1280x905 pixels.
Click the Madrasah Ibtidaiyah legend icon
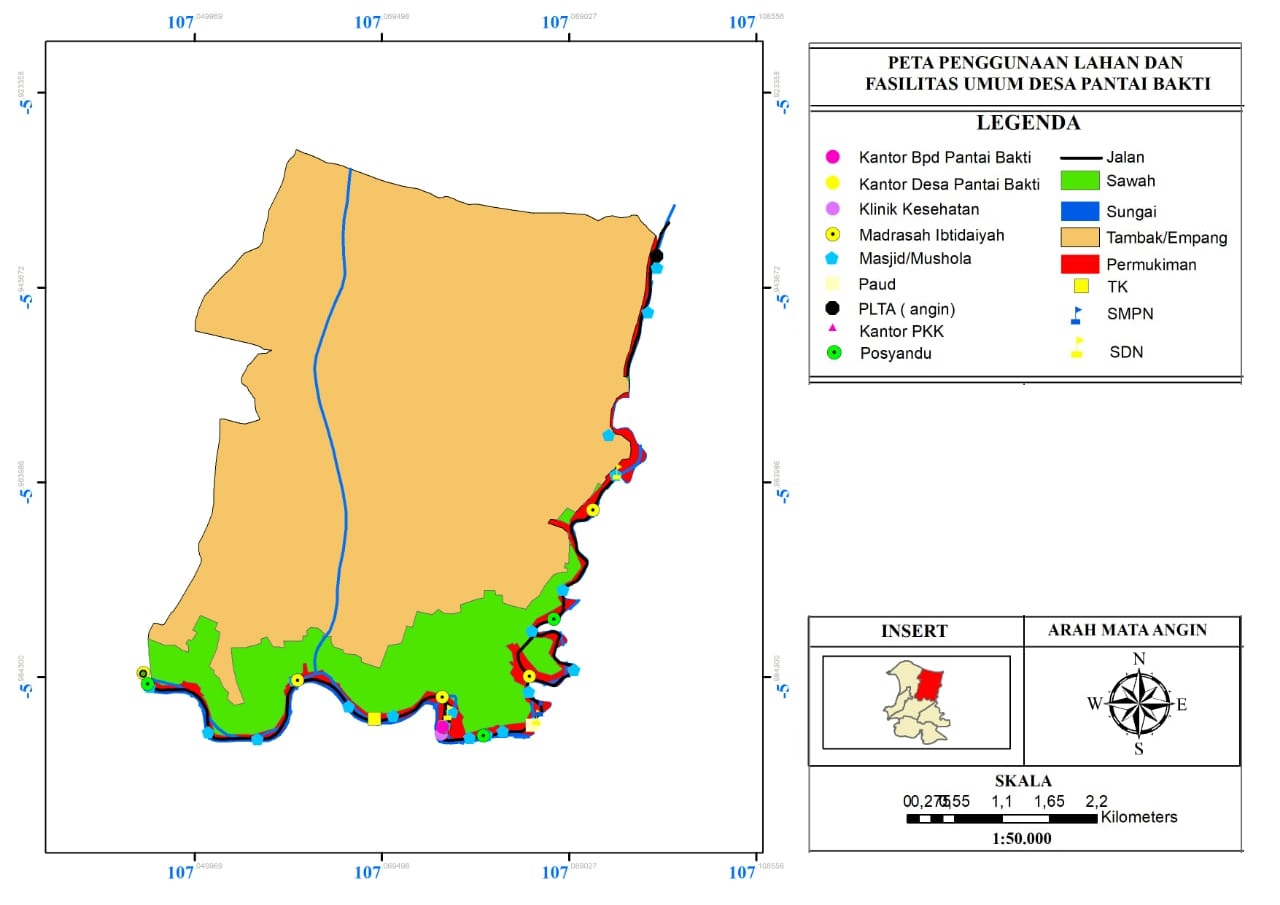pos(830,235)
